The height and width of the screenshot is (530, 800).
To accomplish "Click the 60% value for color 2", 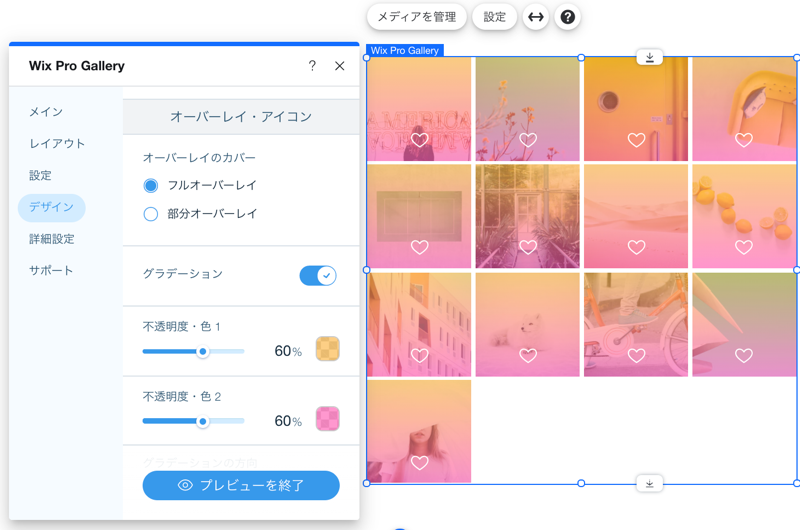I will pos(288,421).
